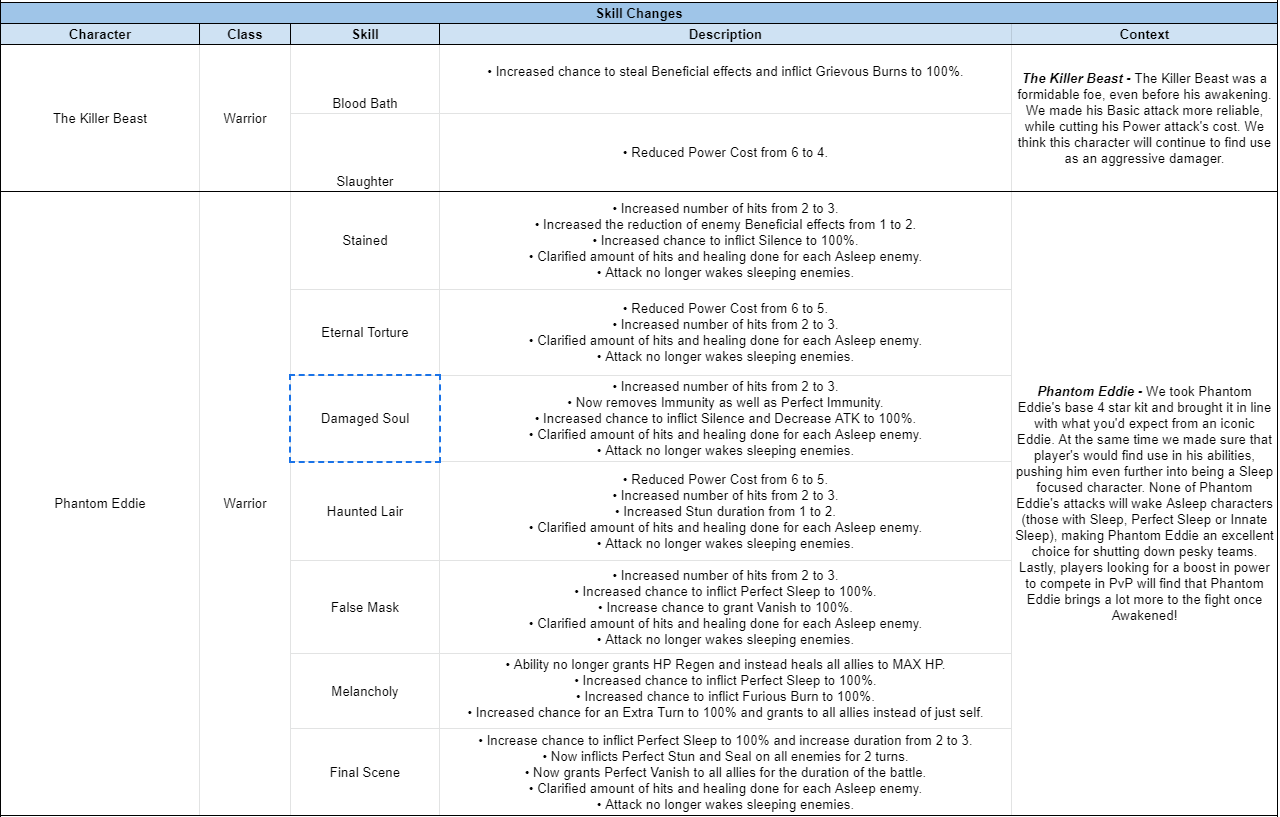Click the Skill Changes title cell
The height and width of the screenshot is (817, 1280).
tap(639, 14)
